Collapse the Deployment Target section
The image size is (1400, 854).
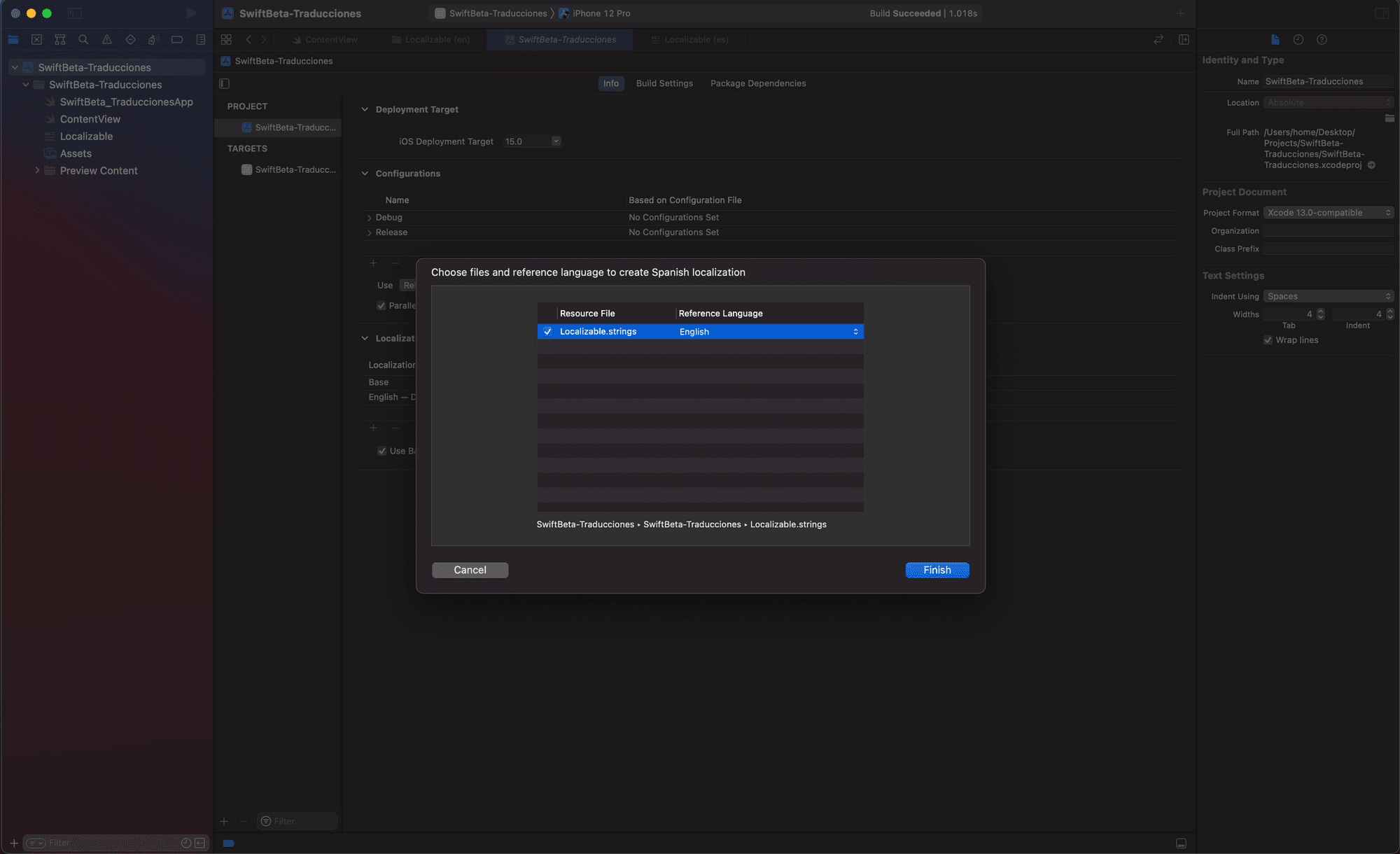click(365, 109)
